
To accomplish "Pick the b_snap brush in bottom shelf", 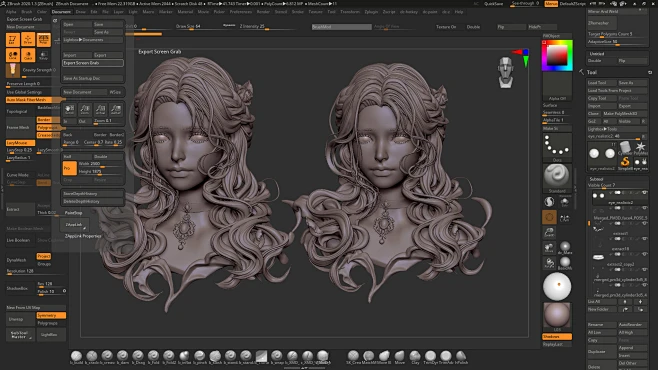I will tap(277, 357).
